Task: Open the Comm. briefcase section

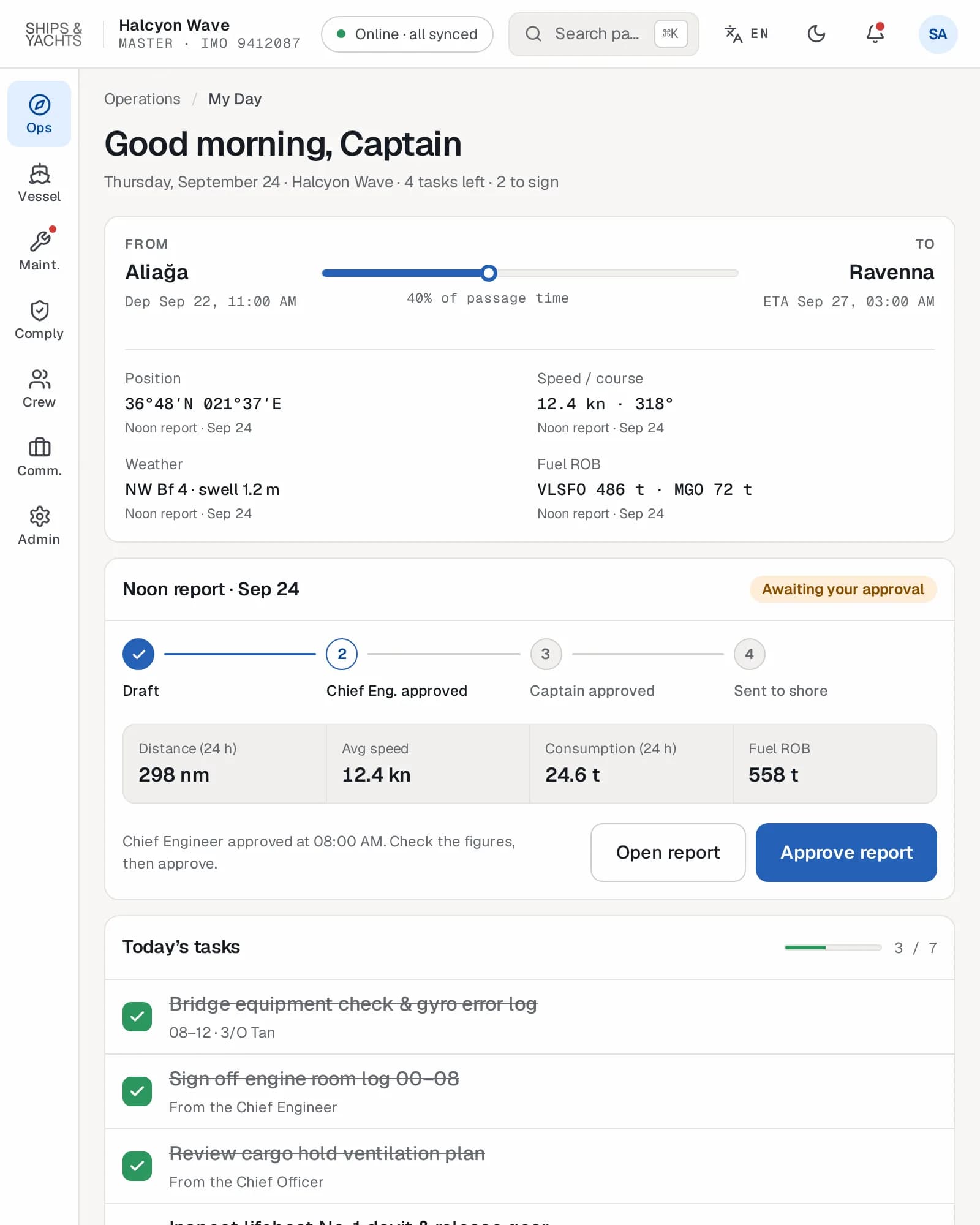Action: click(x=39, y=457)
